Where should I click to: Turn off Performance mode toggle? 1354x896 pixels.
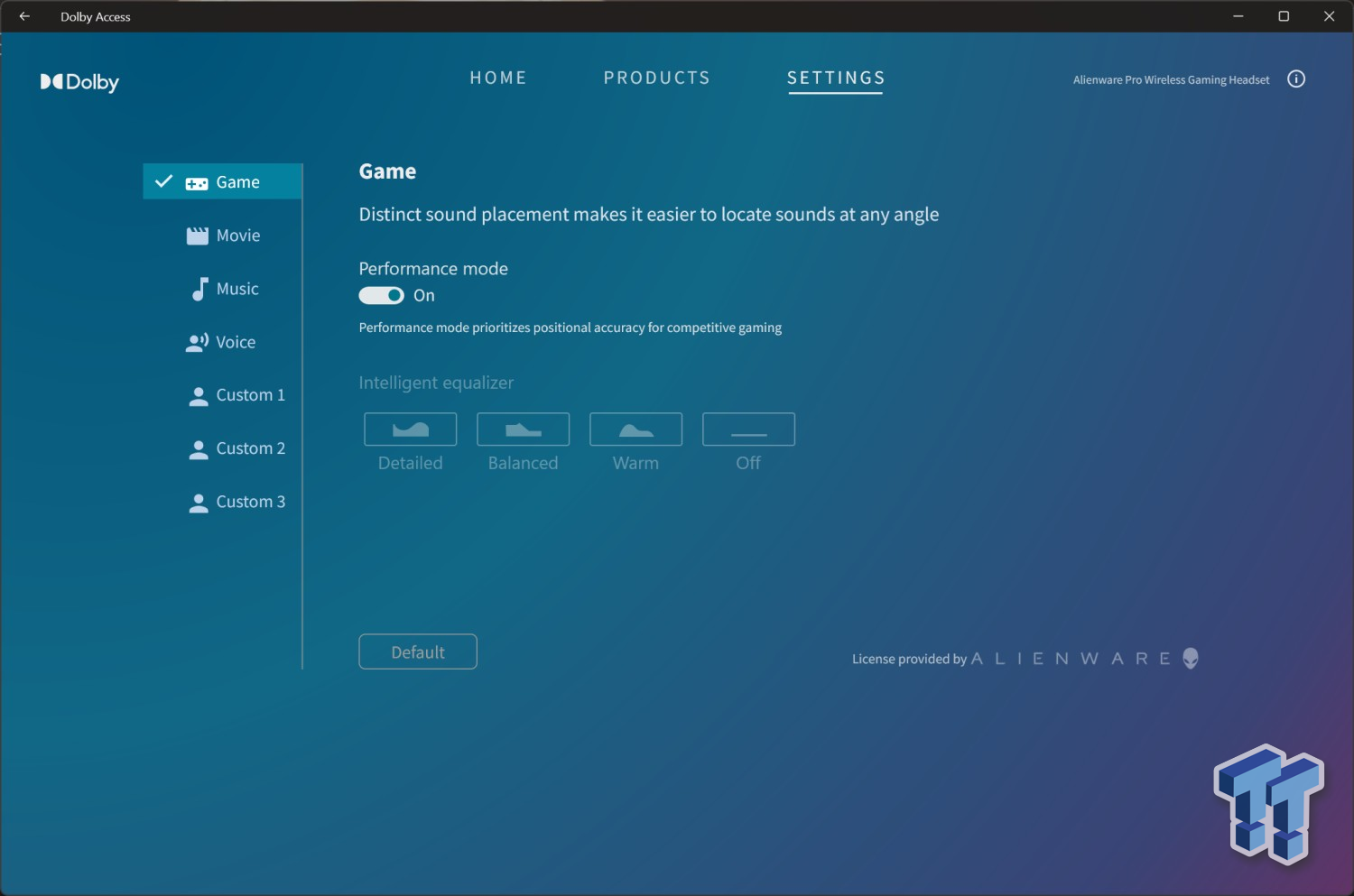point(381,296)
